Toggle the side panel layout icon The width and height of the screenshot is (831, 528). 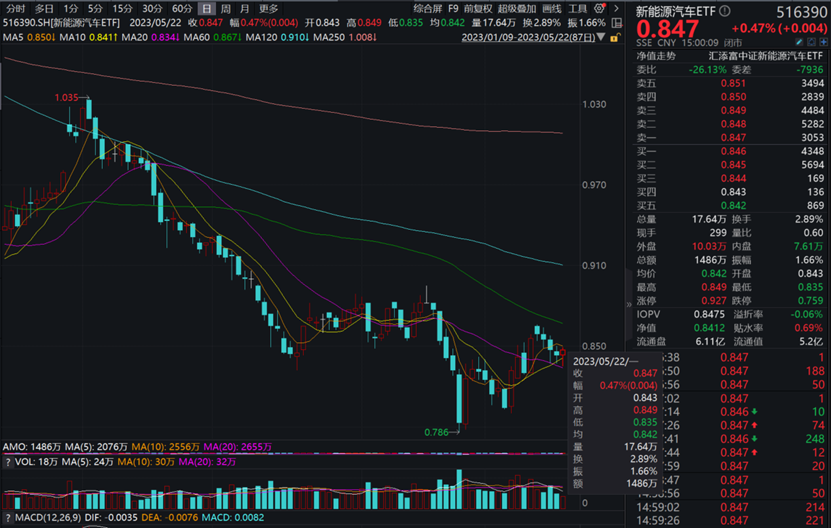[x=617, y=23]
